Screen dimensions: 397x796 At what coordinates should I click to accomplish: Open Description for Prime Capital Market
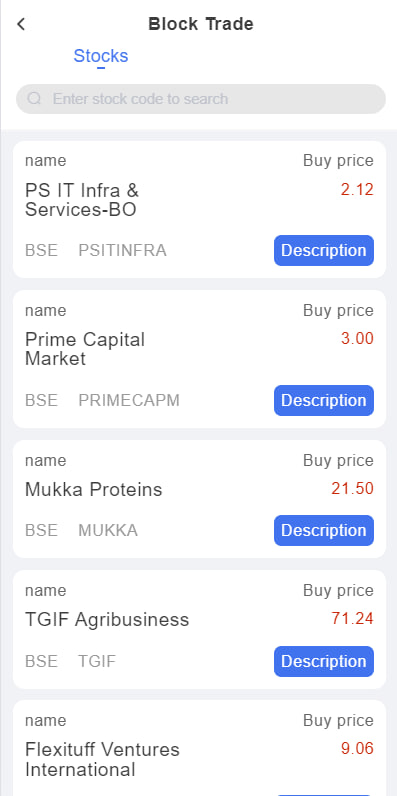324,401
